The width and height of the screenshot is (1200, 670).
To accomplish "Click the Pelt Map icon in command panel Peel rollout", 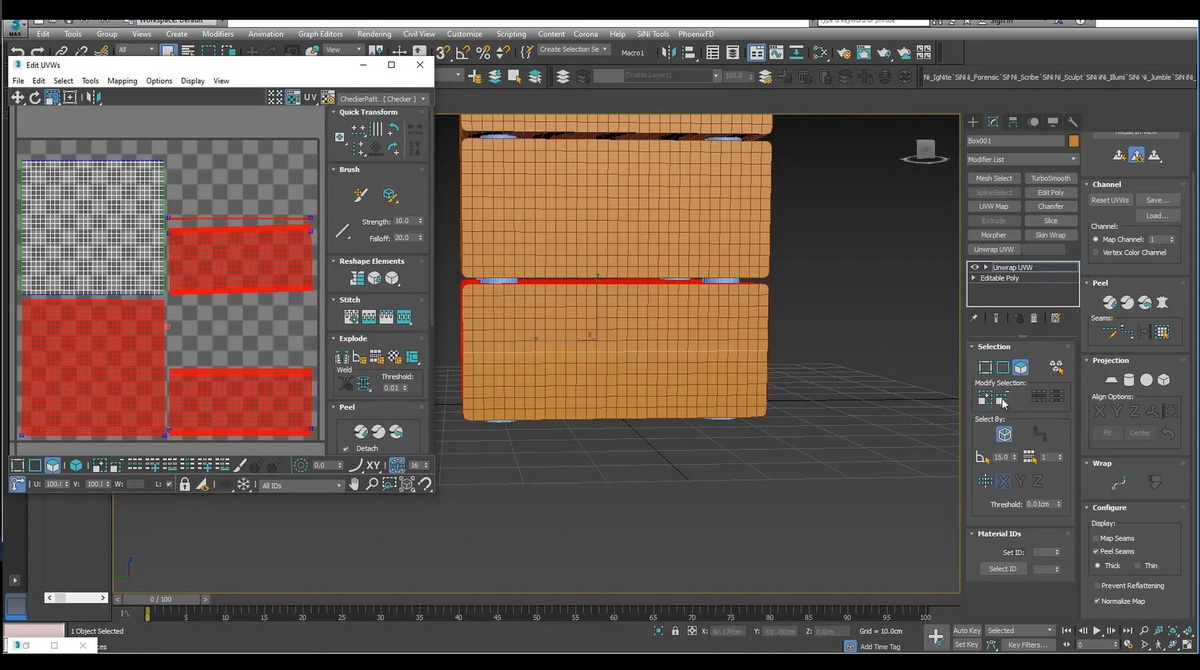I will [1162, 302].
